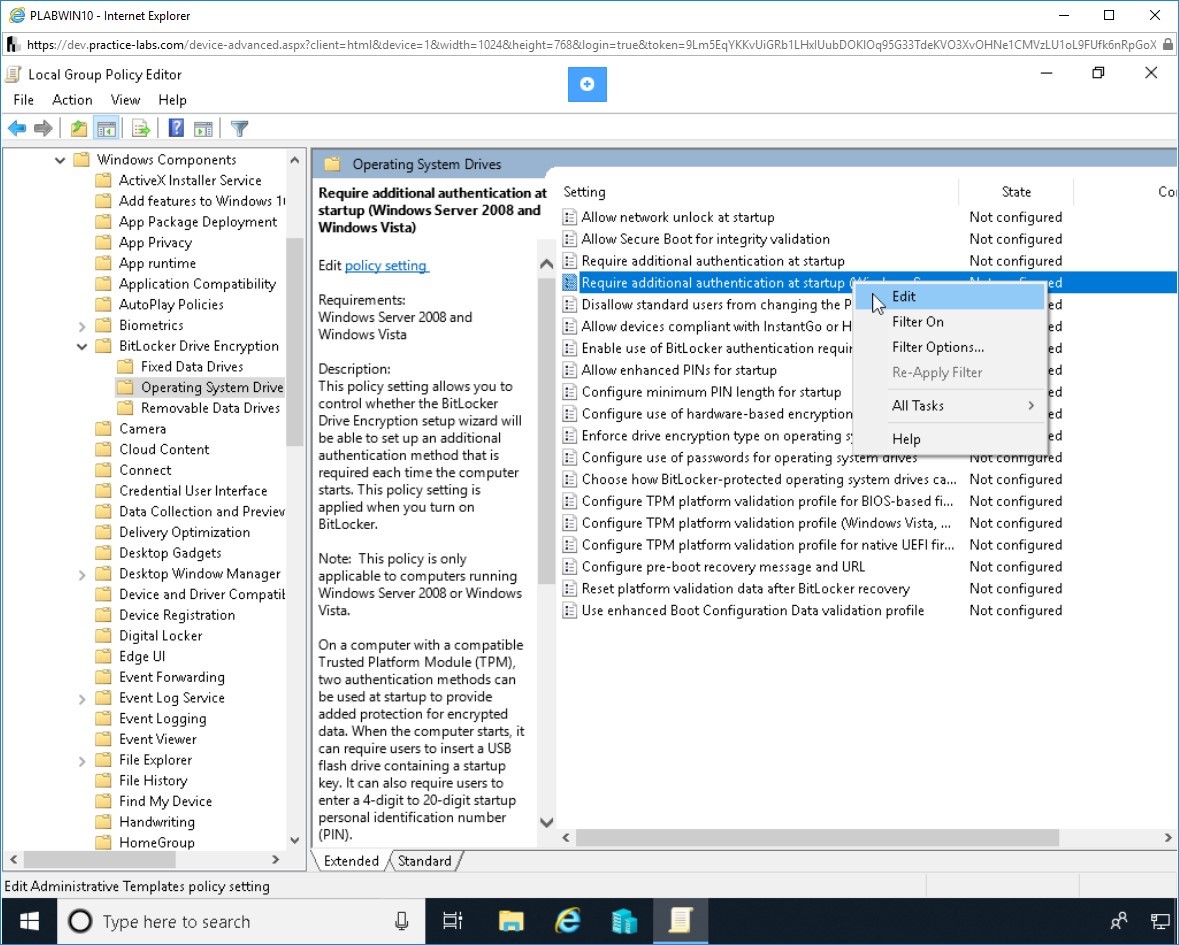The width and height of the screenshot is (1179, 945).
Task: Click the taskbar search box
Action: (x=241, y=921)
